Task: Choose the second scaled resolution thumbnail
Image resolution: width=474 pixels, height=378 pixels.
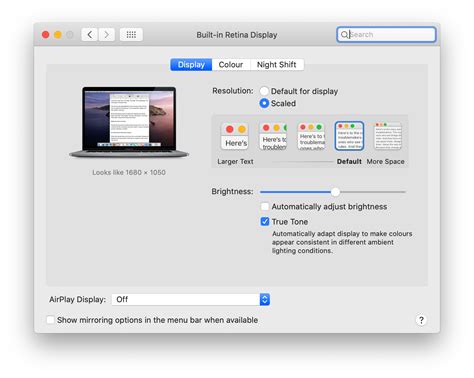Action: 273,136
